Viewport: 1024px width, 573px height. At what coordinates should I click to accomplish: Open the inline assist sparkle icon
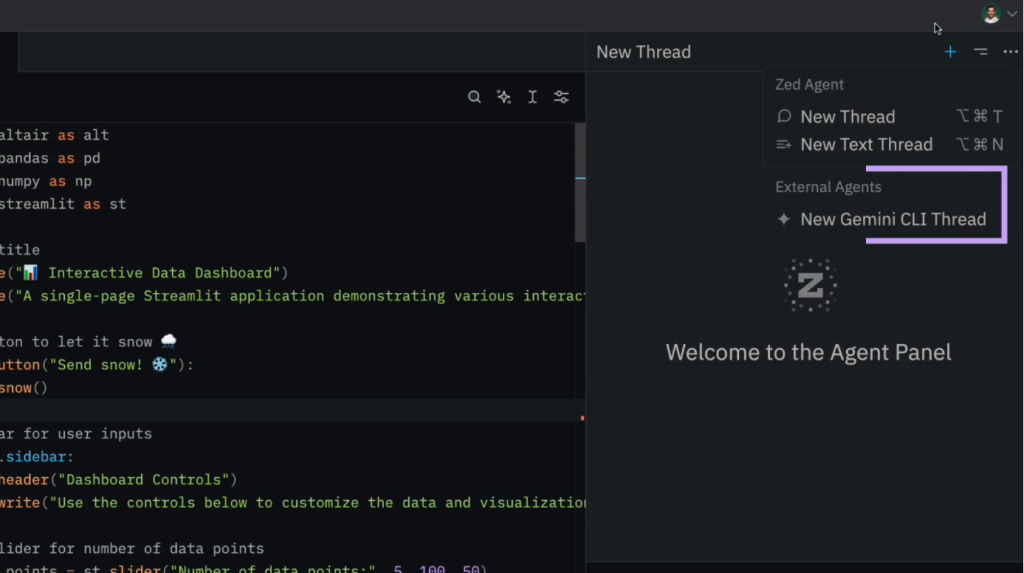[x=504, y=97]
